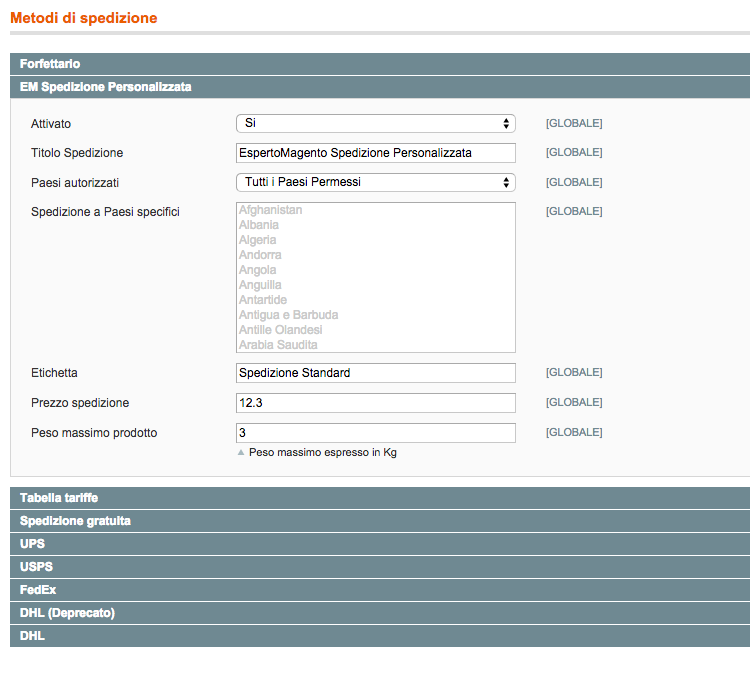Collapse EM Spedizione Personalizzata section
750x696 pixels.
[380, 87]
